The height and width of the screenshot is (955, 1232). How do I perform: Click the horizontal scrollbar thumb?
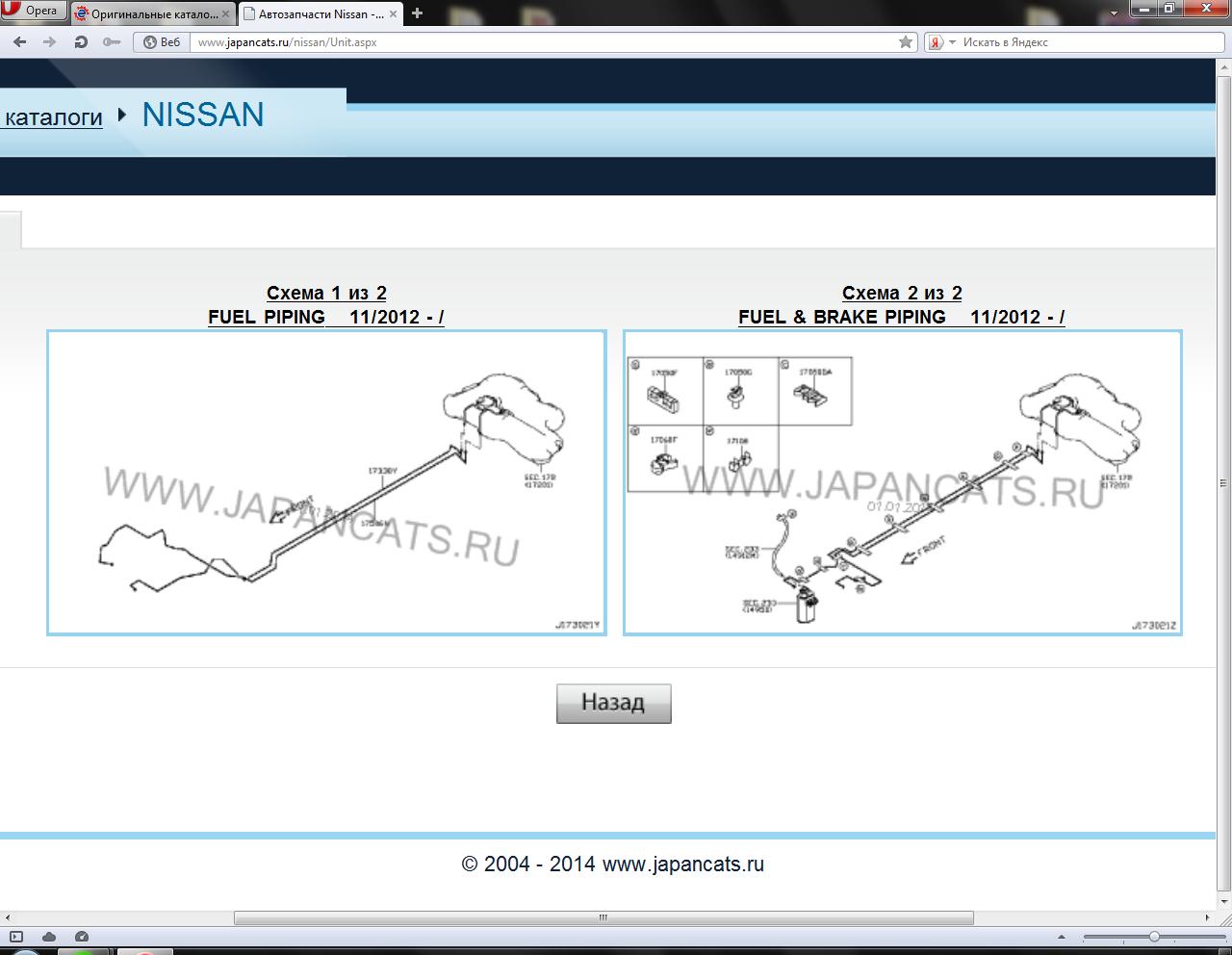[x=603, y=917]
